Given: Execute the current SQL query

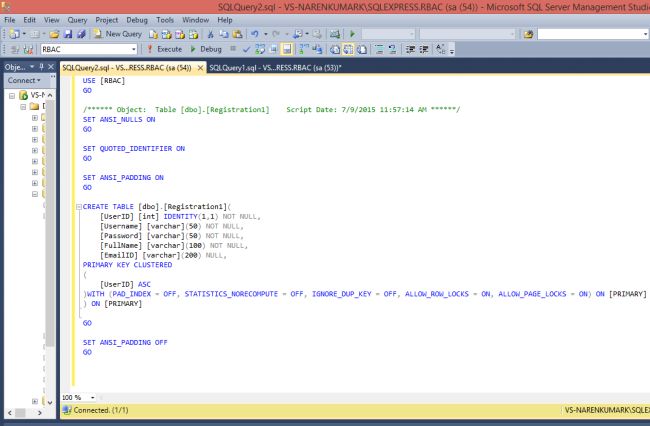Looking at the screenshot, I should tap(164, 48).
